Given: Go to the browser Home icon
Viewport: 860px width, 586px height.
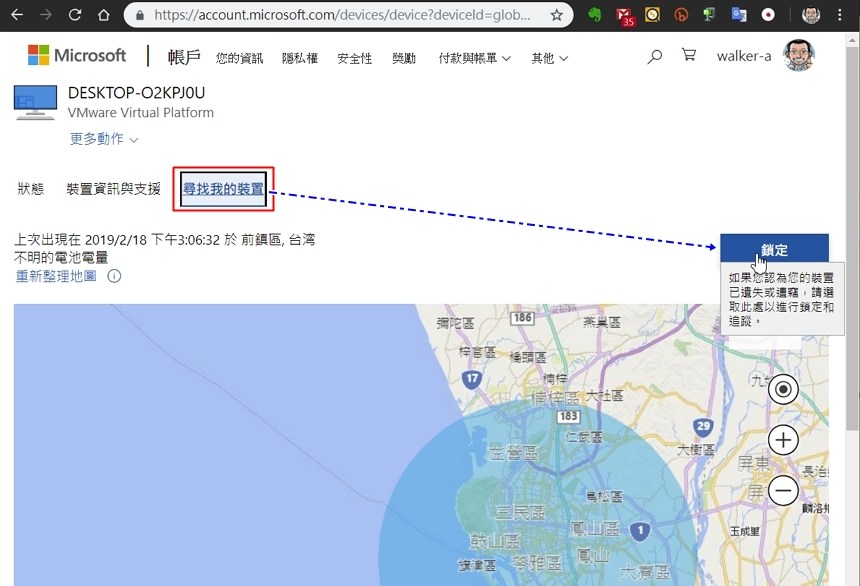Looking at the screenshot, I should [103, 15].
